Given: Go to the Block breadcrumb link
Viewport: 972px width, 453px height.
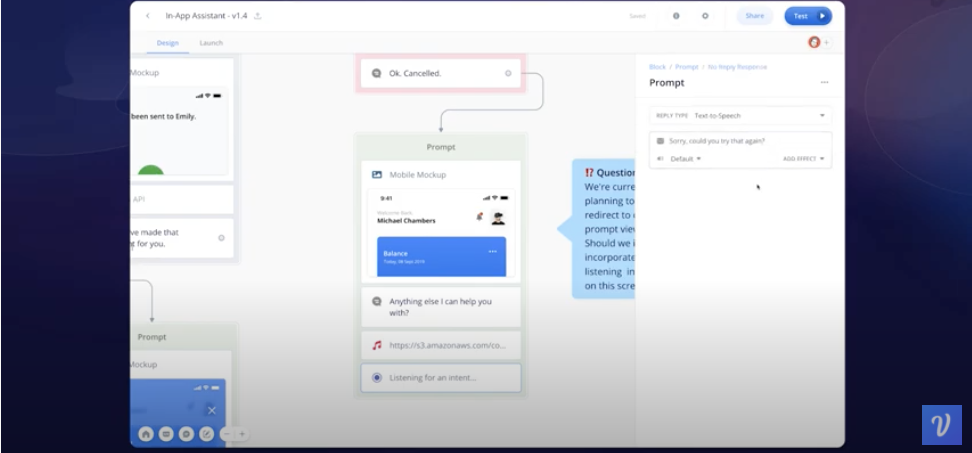Looking at the screenshot, I should point(657,67).
